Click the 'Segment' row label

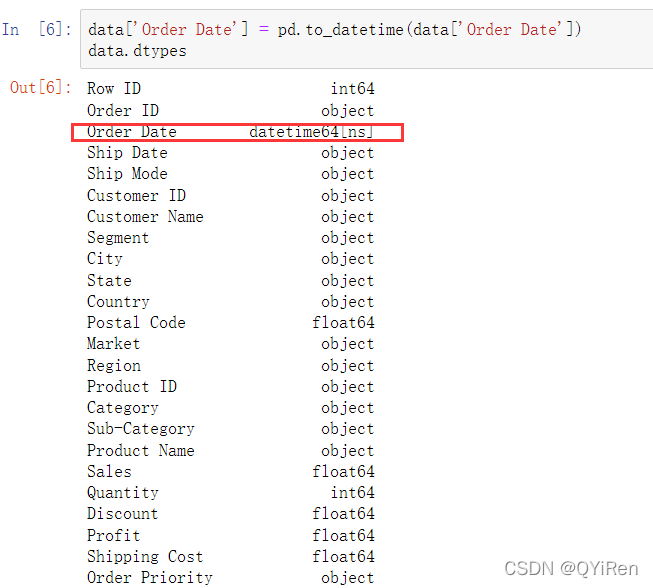click(118, 238)
